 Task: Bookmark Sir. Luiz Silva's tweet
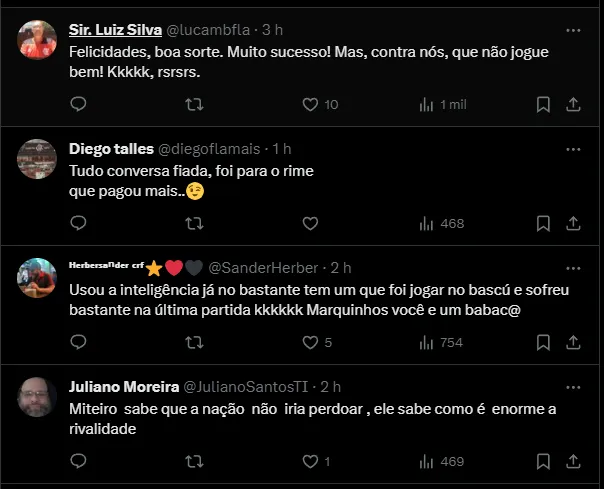543,104
